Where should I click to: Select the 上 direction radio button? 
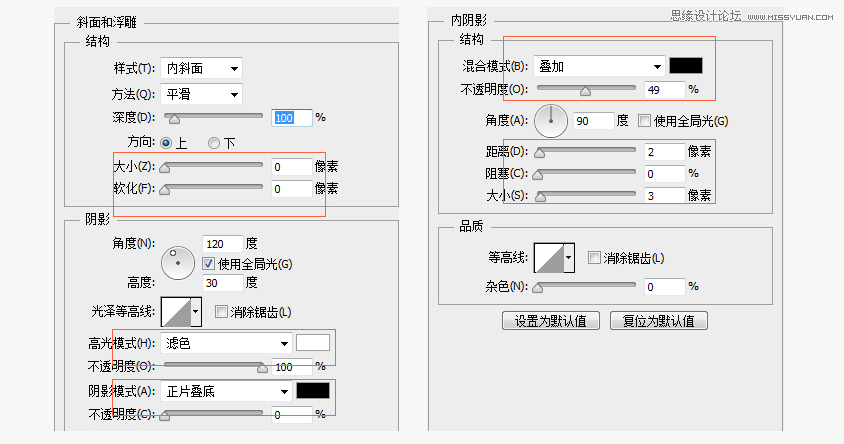pyautogui.click(x=166, y=143)
